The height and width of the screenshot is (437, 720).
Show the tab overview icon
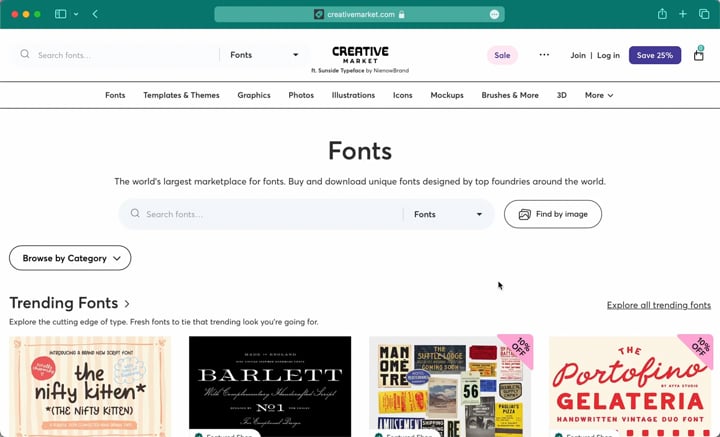coord(704,14)
